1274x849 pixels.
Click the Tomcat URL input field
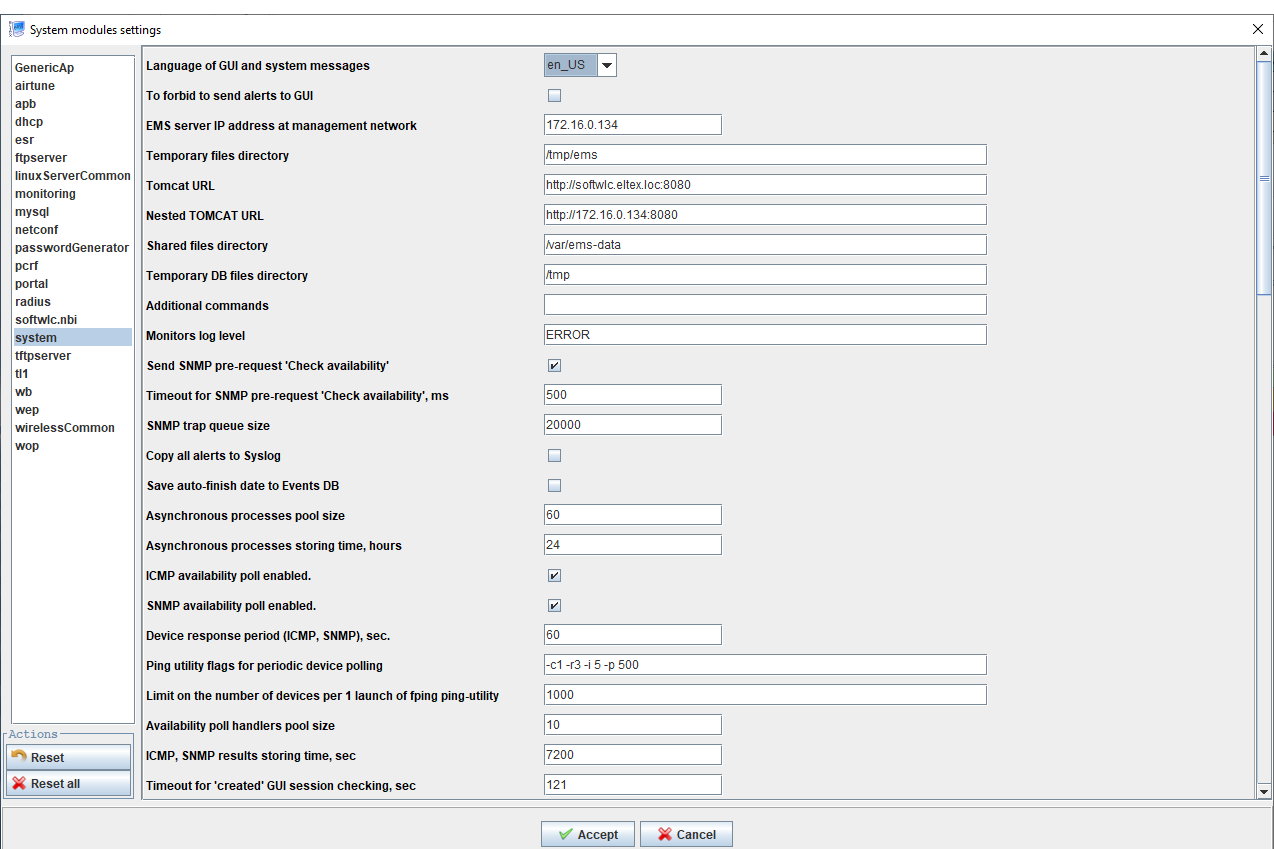[765, 185]
